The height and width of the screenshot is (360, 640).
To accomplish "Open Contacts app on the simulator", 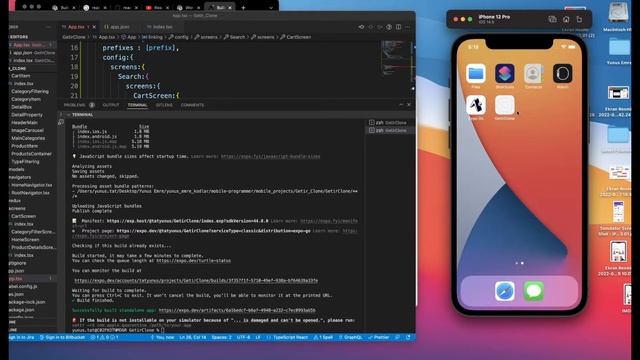I will click(533, 73).
